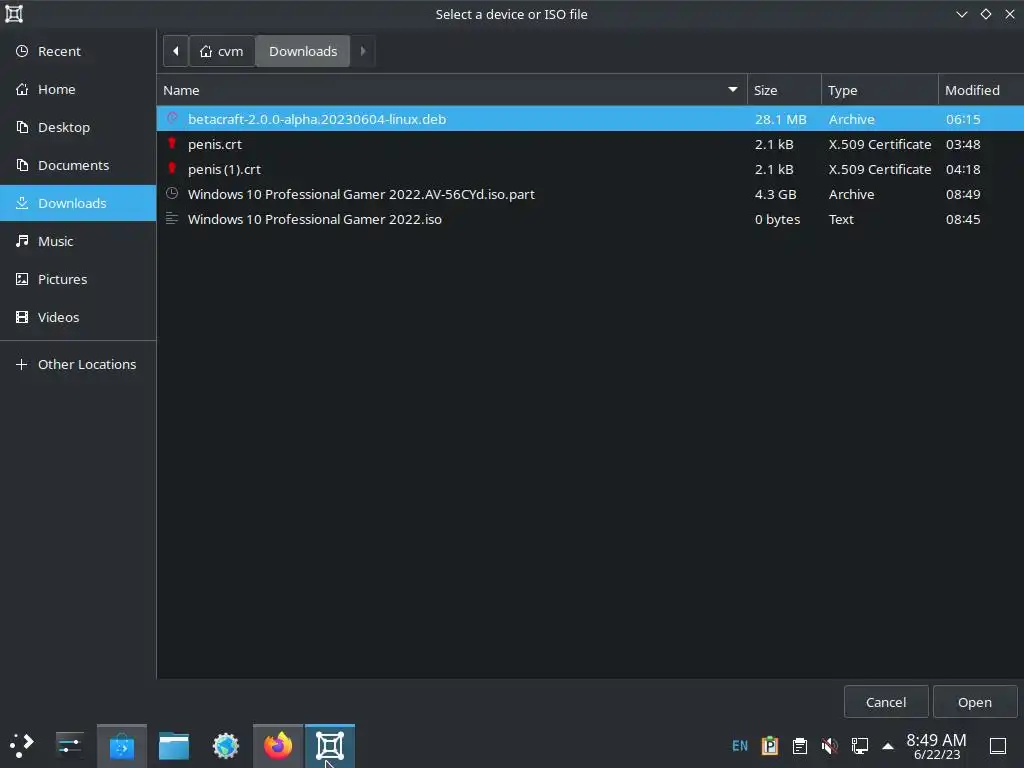Open the Discover store taskbar icon
This screenshot has width=1024, height=768.
121,746
